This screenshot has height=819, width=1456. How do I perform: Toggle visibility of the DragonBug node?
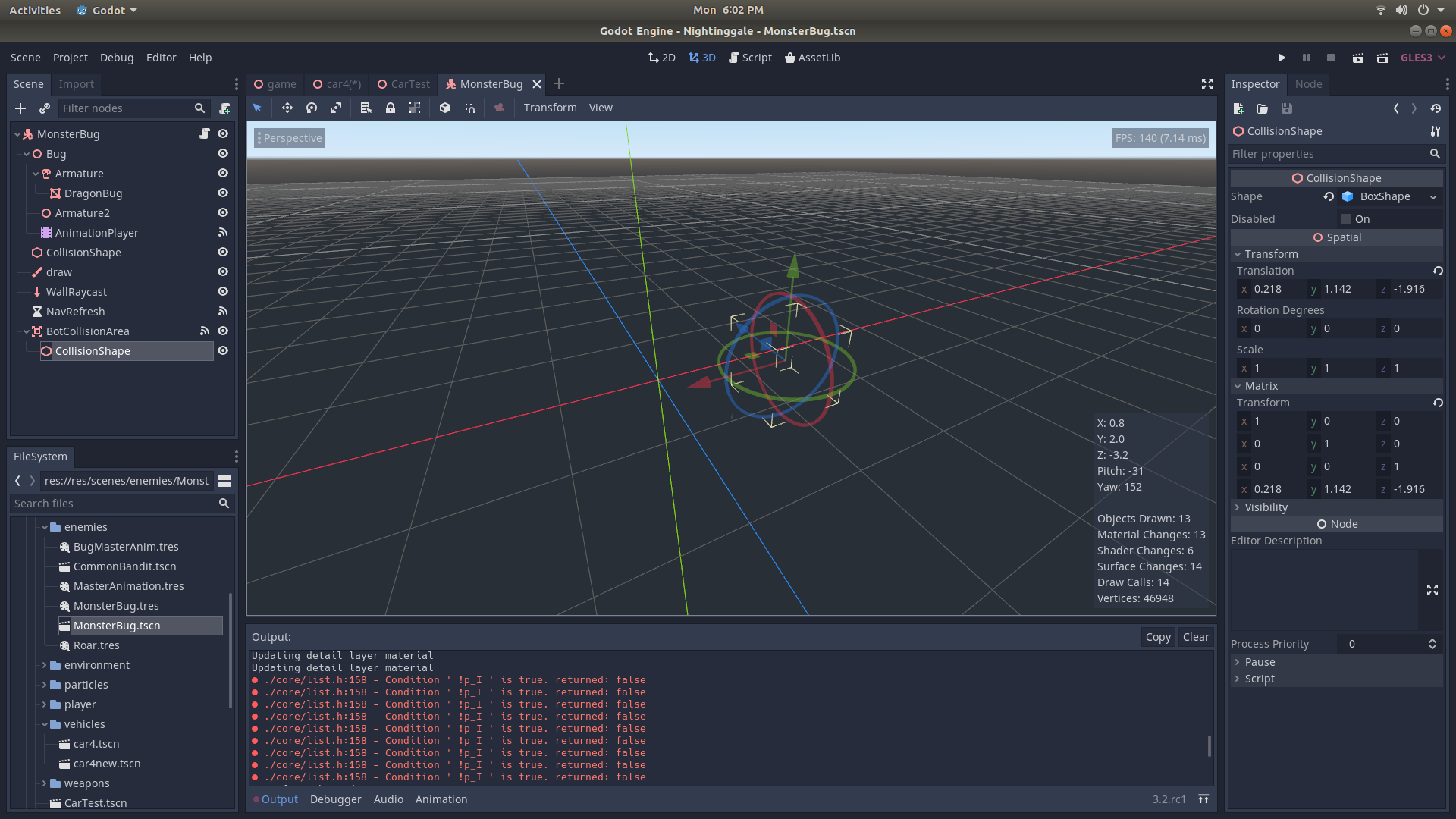click(222, 193)
